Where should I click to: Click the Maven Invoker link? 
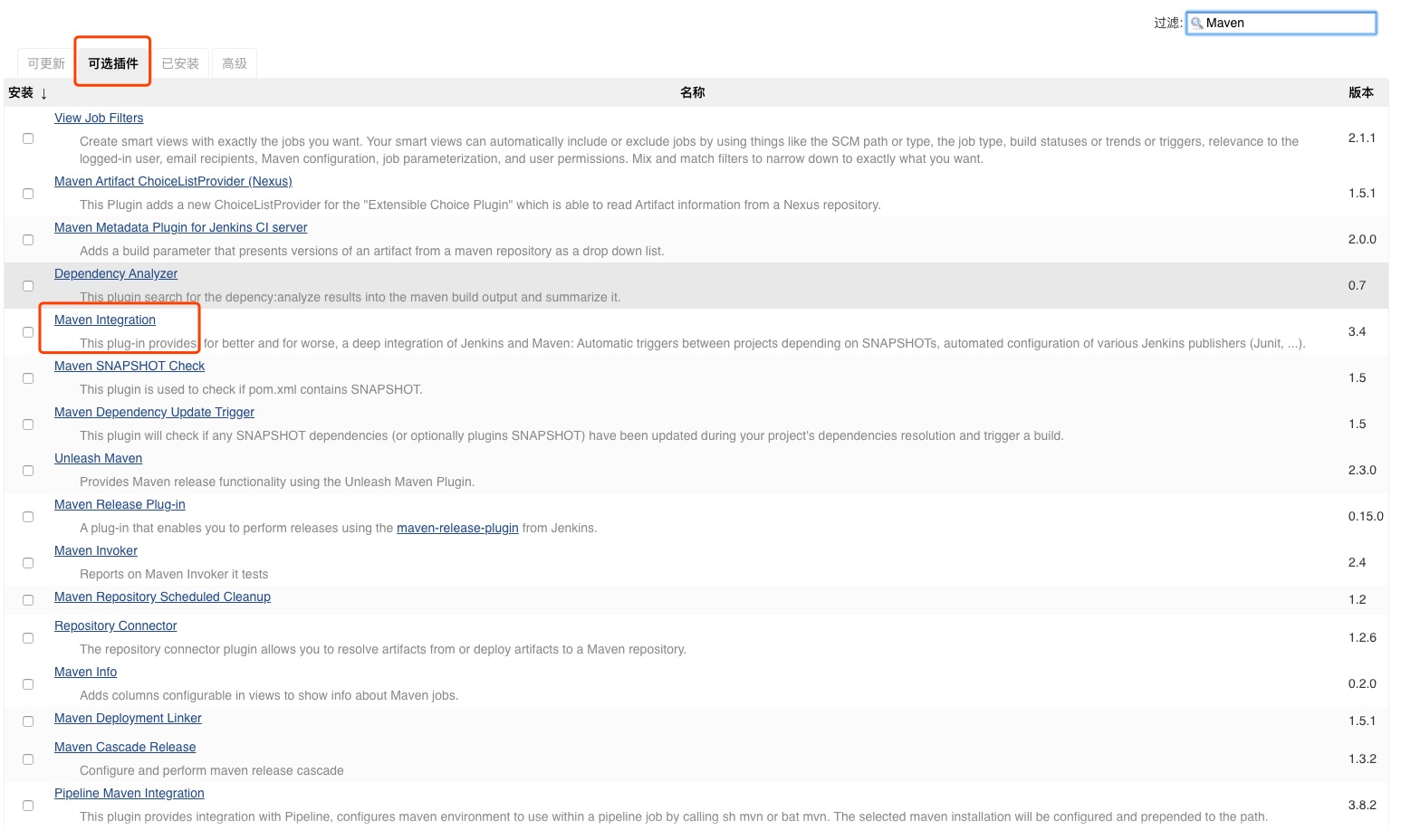(96, 550)
